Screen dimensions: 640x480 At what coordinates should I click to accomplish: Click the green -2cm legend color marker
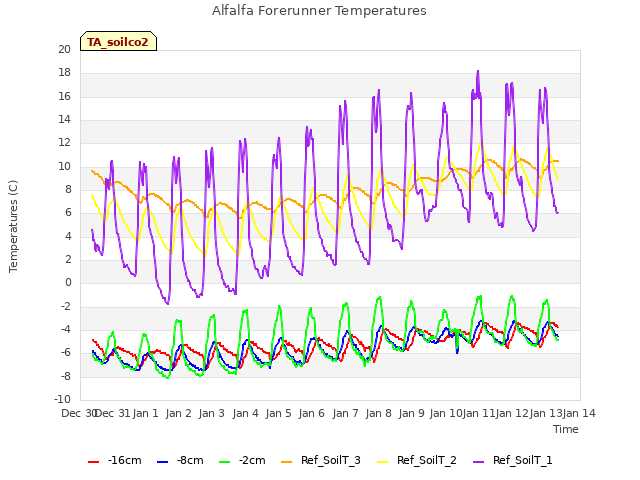(224, 462)
